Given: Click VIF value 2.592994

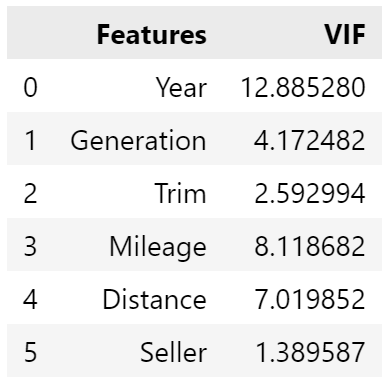Looking at the screenshot, I should [x=310, y=193].
